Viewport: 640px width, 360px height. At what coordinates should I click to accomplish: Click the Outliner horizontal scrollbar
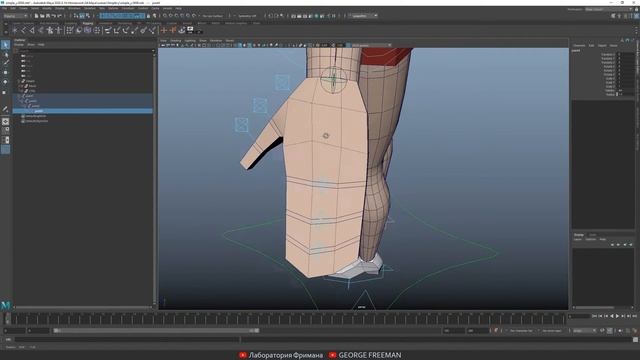point(84,307)
